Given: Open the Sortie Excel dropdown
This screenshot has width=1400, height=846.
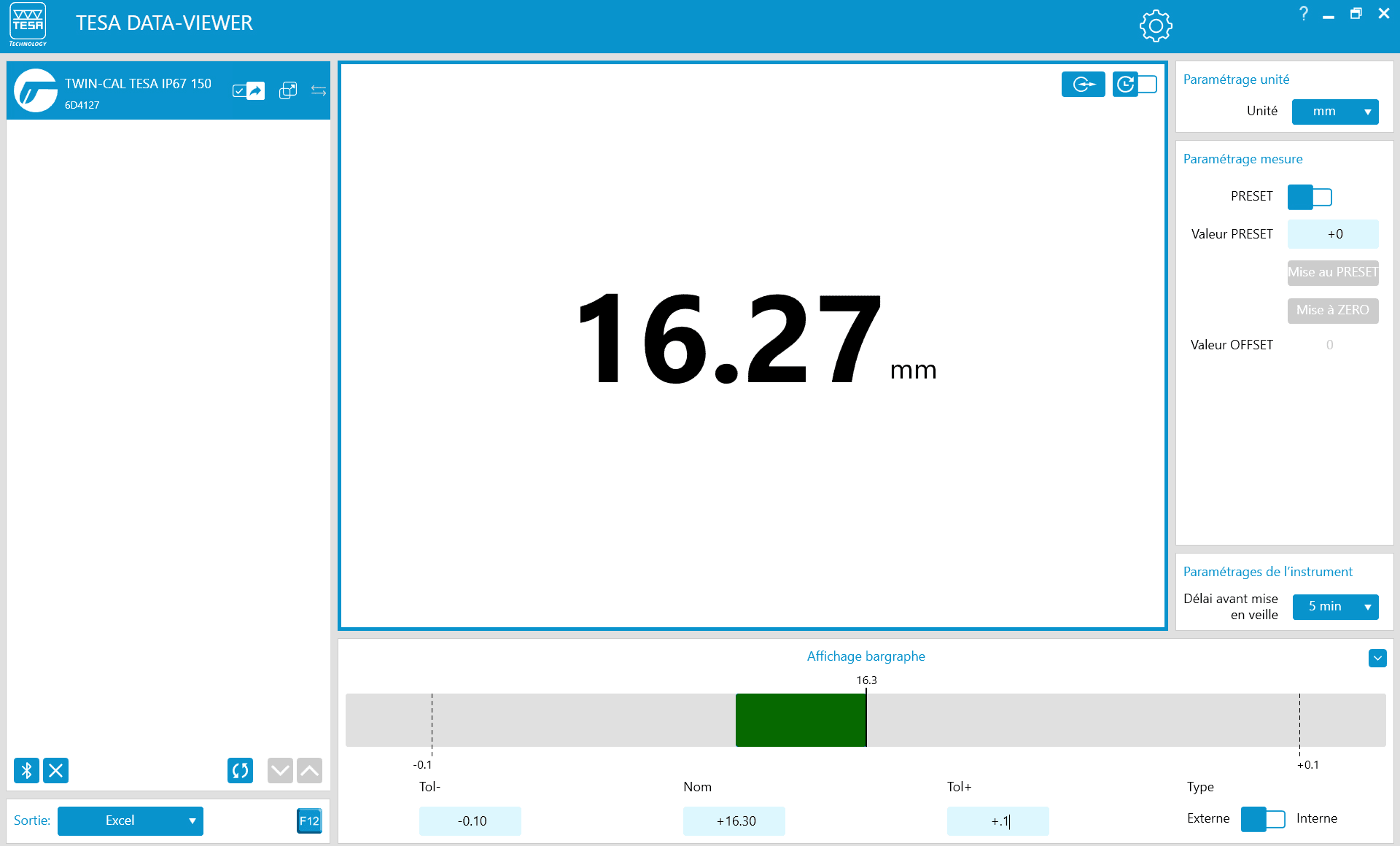Looking at the screenshot, I should [130, 820].
